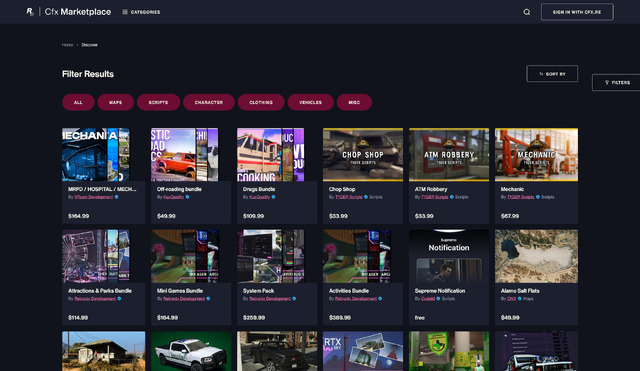Click the free price label
This screenshot has height=371, width=640.
point(420,318)
